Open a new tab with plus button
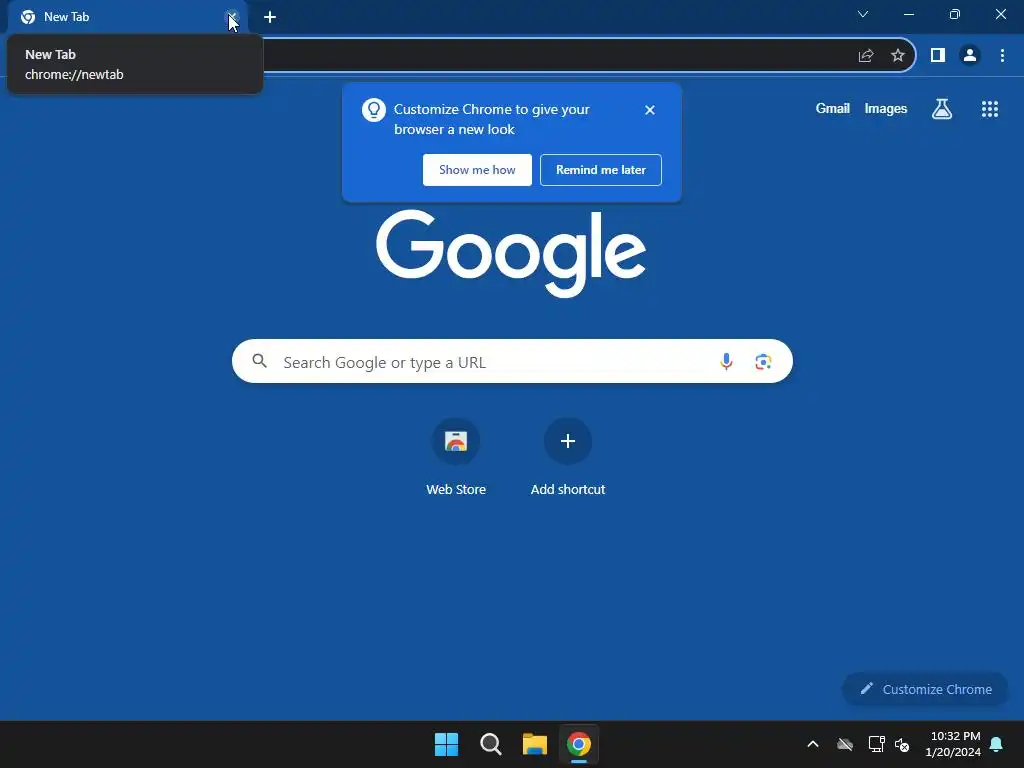 (270, 17)
